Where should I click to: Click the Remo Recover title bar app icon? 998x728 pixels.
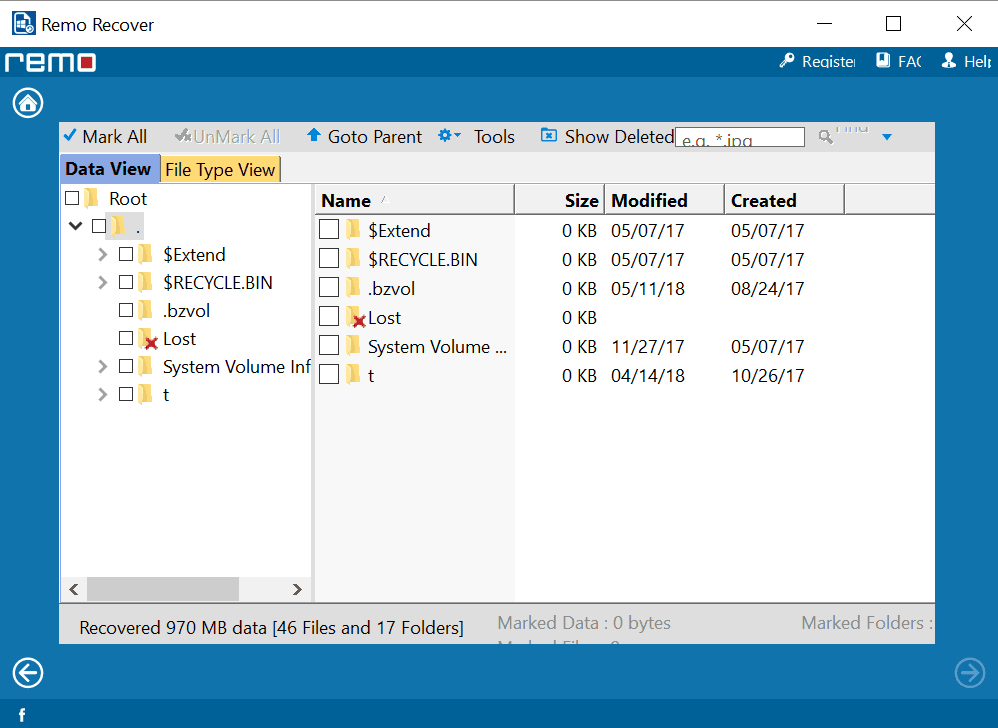[x=24, y=24]
